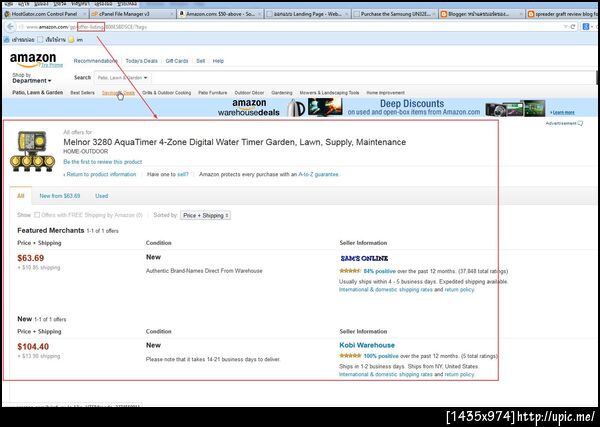
Task: Open the 'im' bookmarks folder
Action: pos(75,39)
